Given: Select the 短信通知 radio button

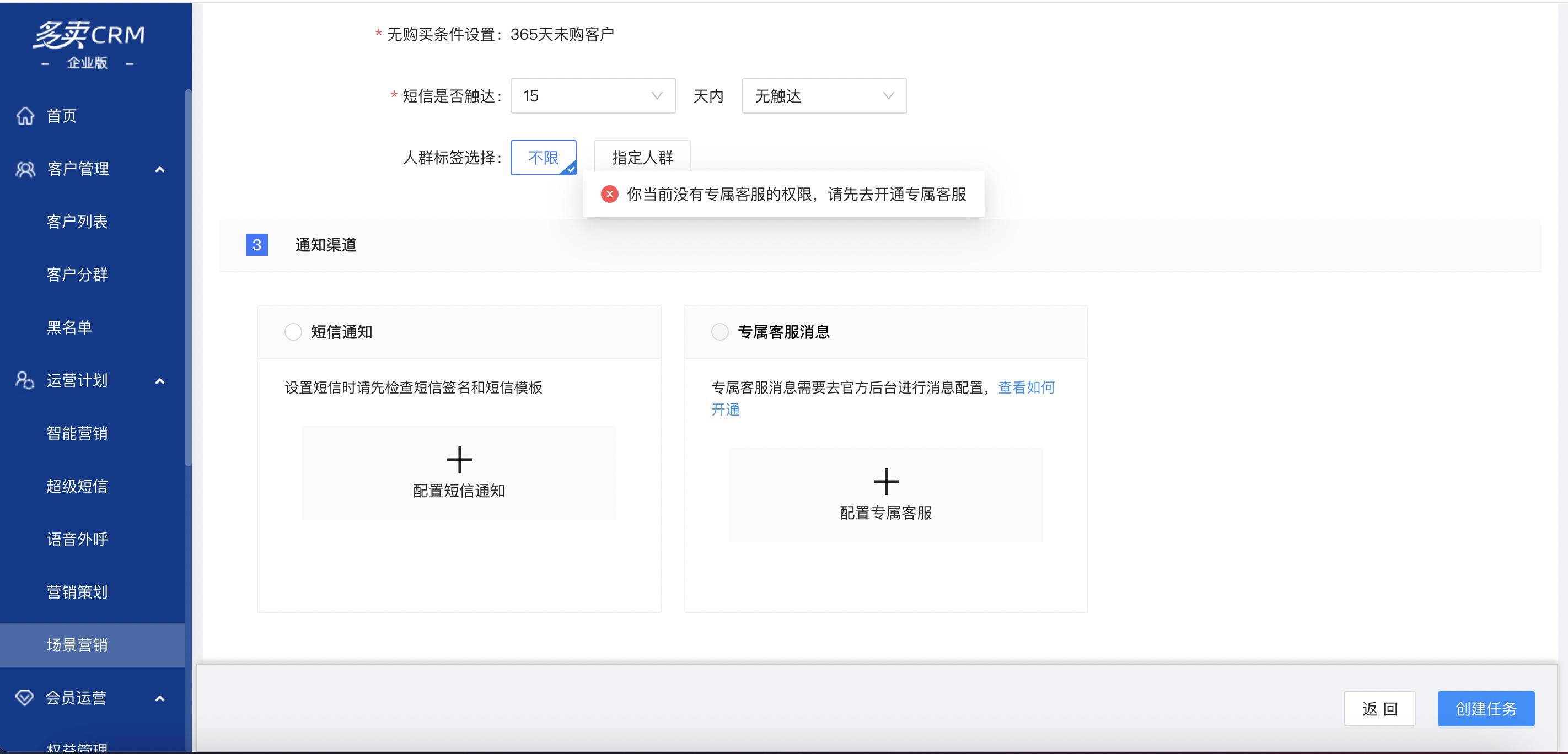Looking at the screenshot, I should pyautogui.click(x=293, y=332).
